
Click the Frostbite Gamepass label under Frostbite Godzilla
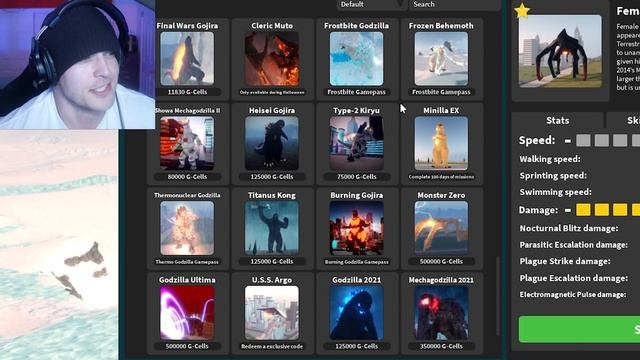[x=356, y=92]
